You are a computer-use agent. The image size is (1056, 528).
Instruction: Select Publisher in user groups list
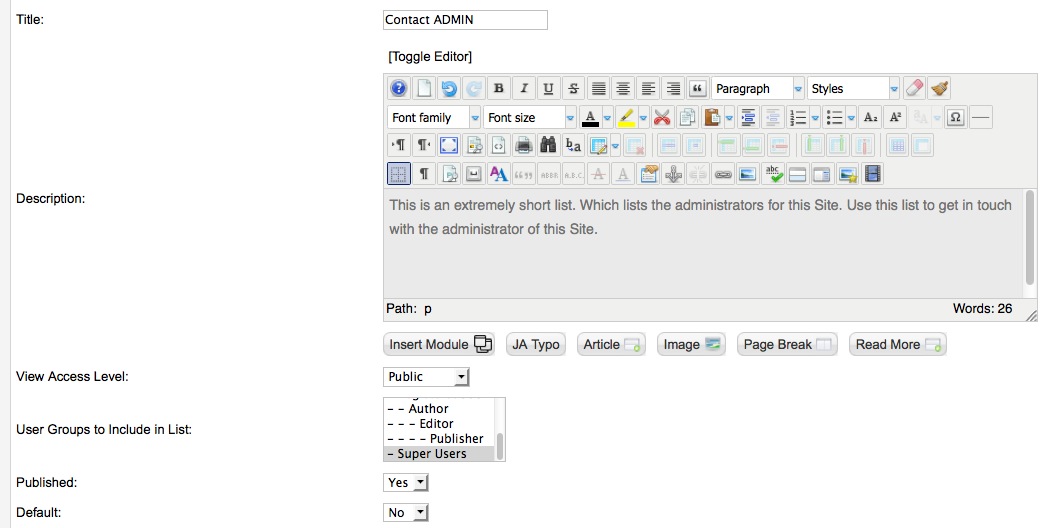pos(440,438)
